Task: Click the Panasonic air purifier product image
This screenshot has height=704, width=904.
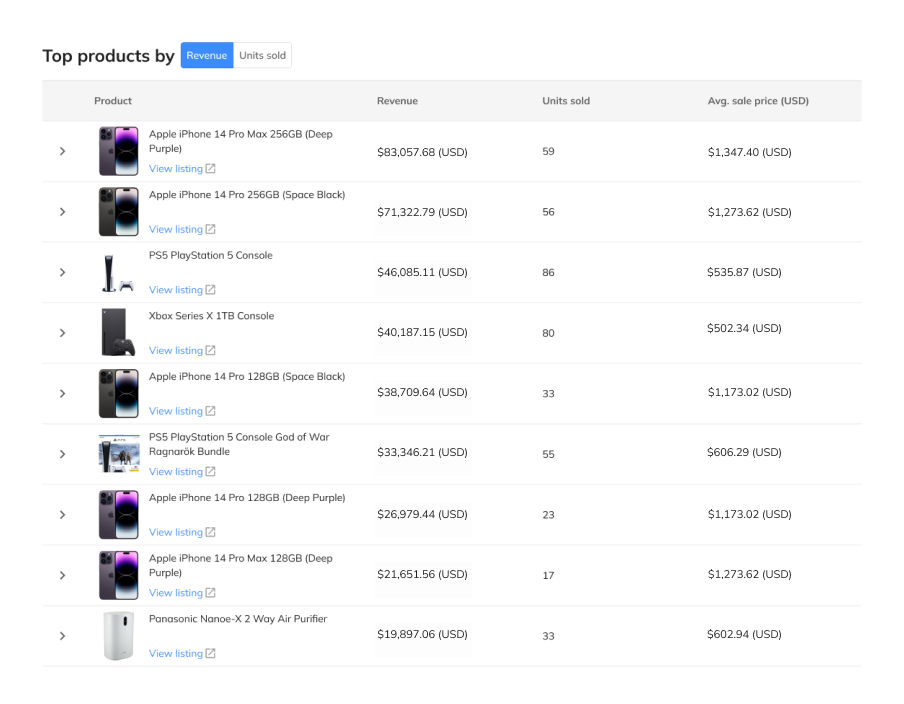Action: point(119,636)
